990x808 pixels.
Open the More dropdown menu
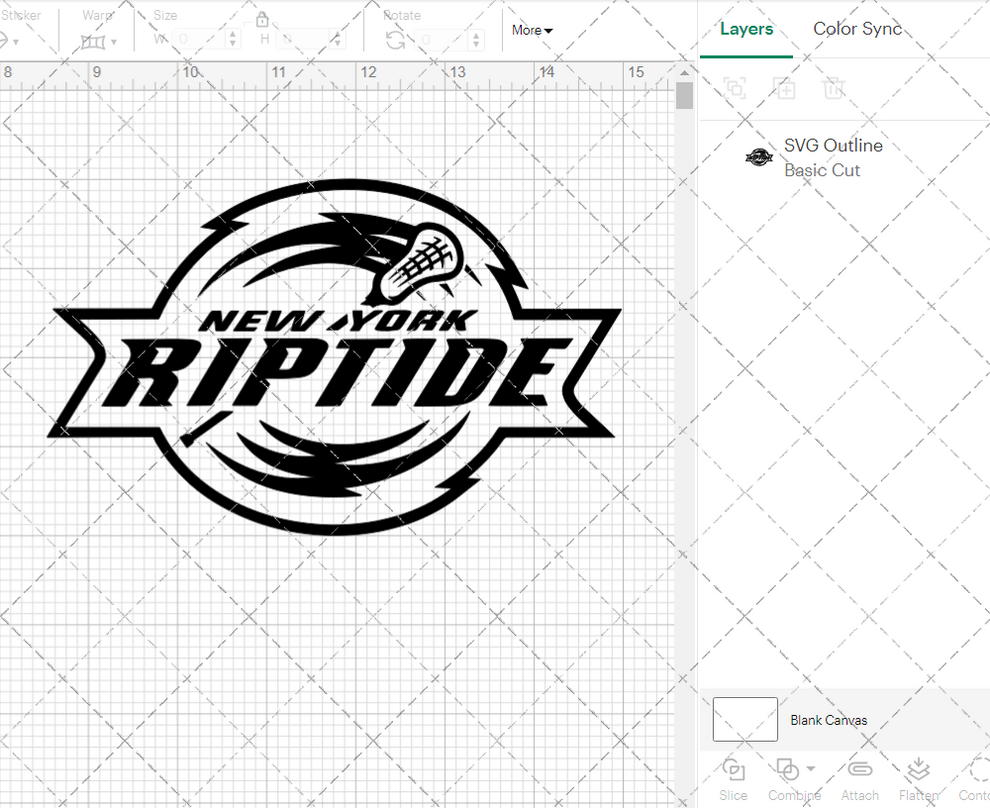[531, 30]
